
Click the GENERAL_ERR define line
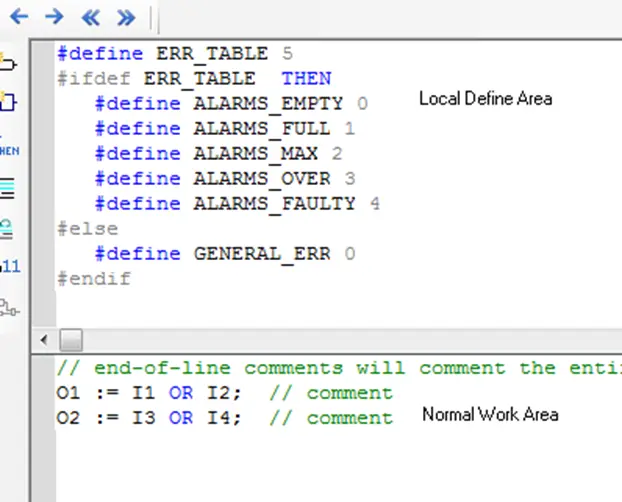[225, 254]
